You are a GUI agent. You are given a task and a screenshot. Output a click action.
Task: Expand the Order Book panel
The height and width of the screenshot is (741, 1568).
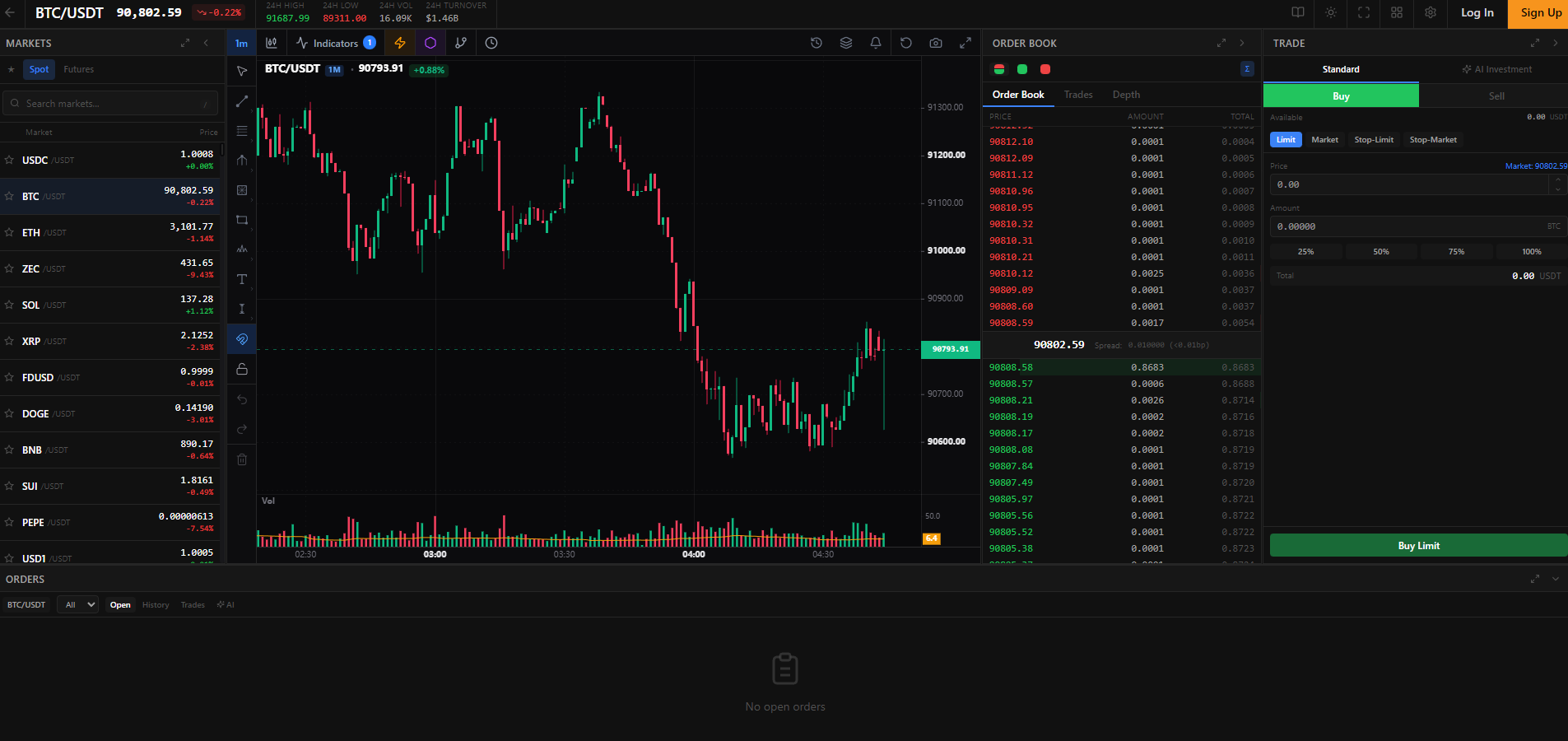pyautogui.click(x=1220, y=43)
